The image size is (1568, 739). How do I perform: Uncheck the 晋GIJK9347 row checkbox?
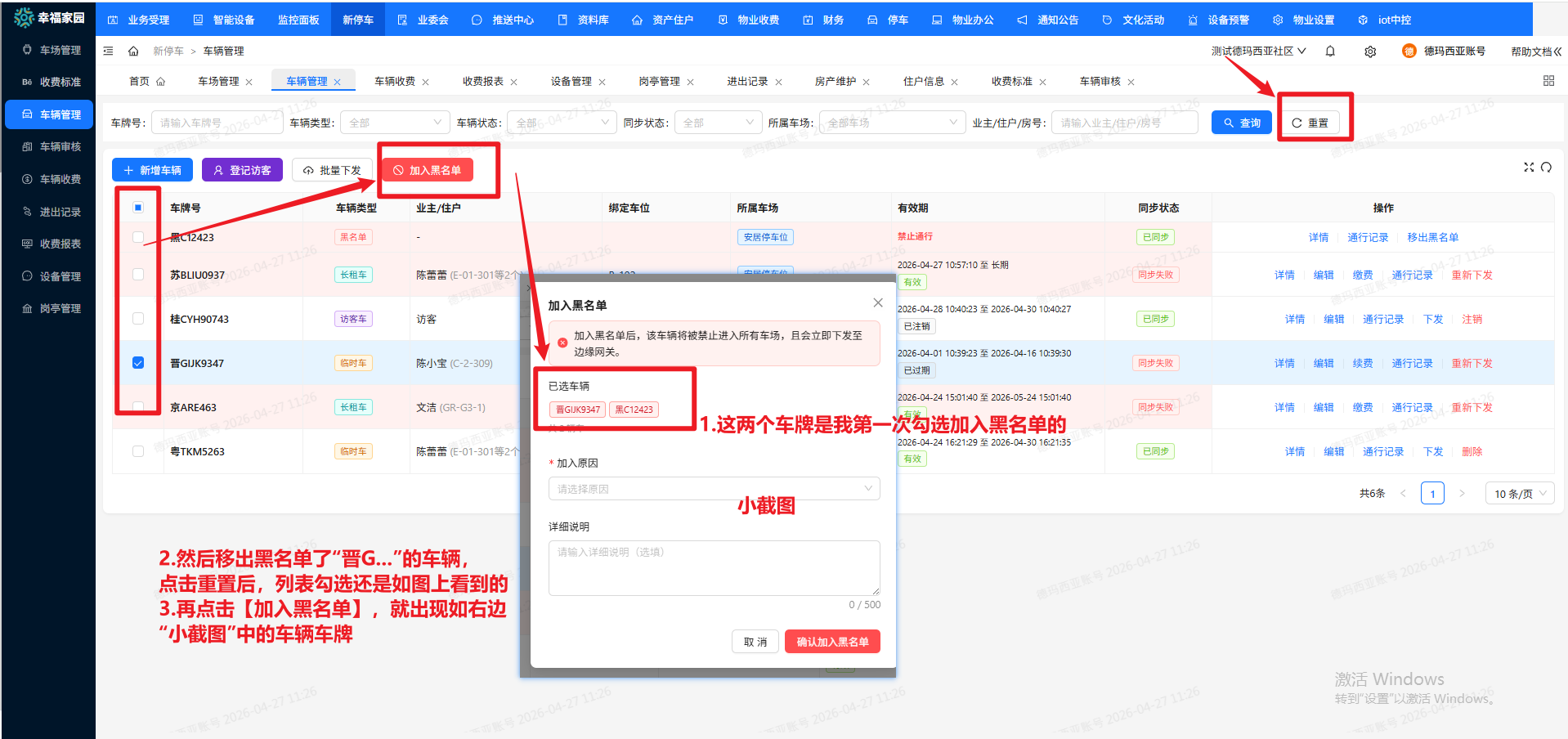138,363
